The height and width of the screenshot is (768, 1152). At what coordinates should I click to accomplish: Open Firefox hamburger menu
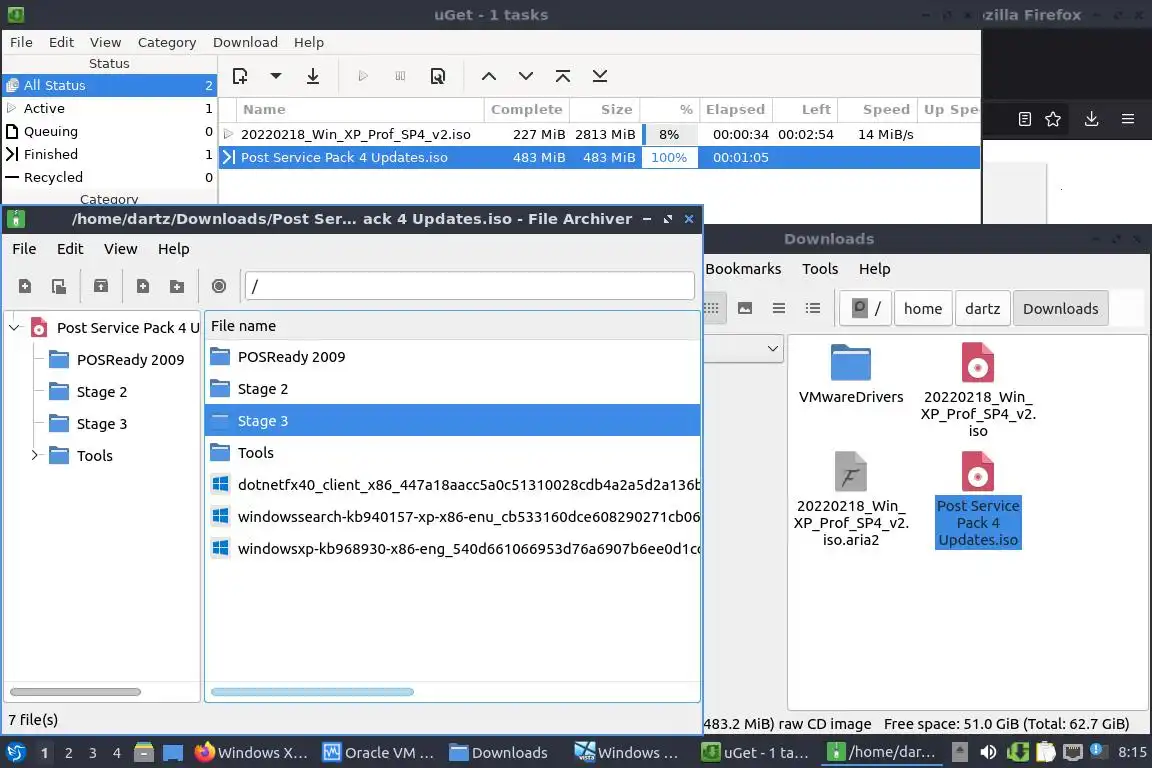(1128, 119)
